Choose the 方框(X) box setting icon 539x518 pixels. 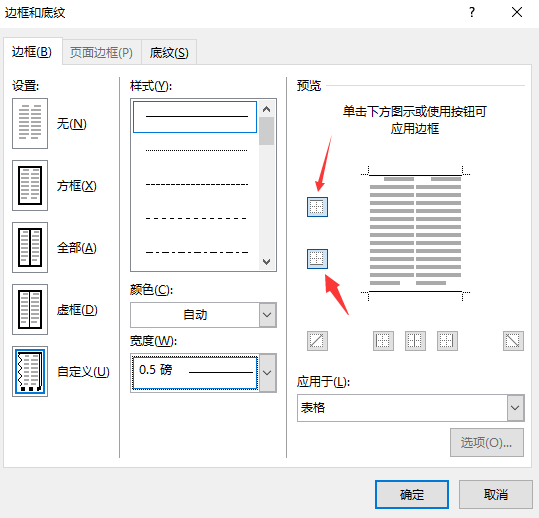click(30, 185)
